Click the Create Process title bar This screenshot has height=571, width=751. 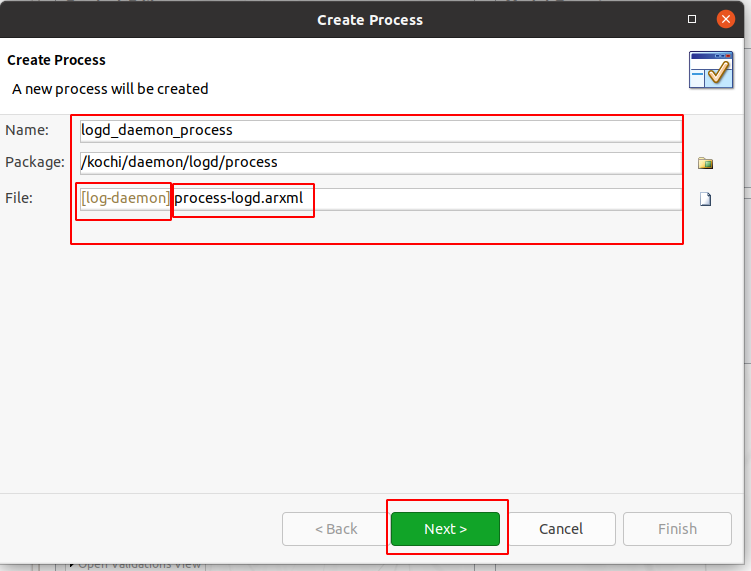(370, 20)
